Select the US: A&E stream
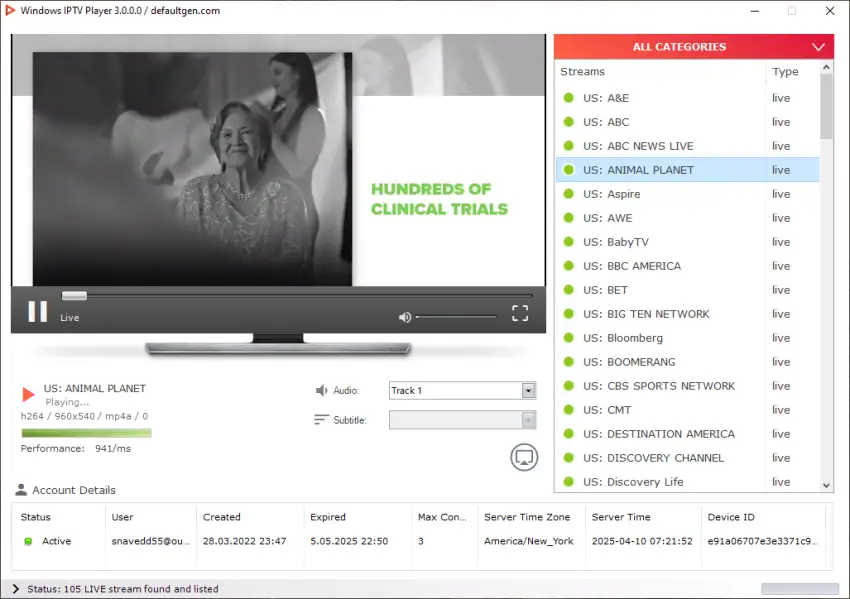This screenshot has height=599, width=850. pyautogui.click(x=687, y=98)
